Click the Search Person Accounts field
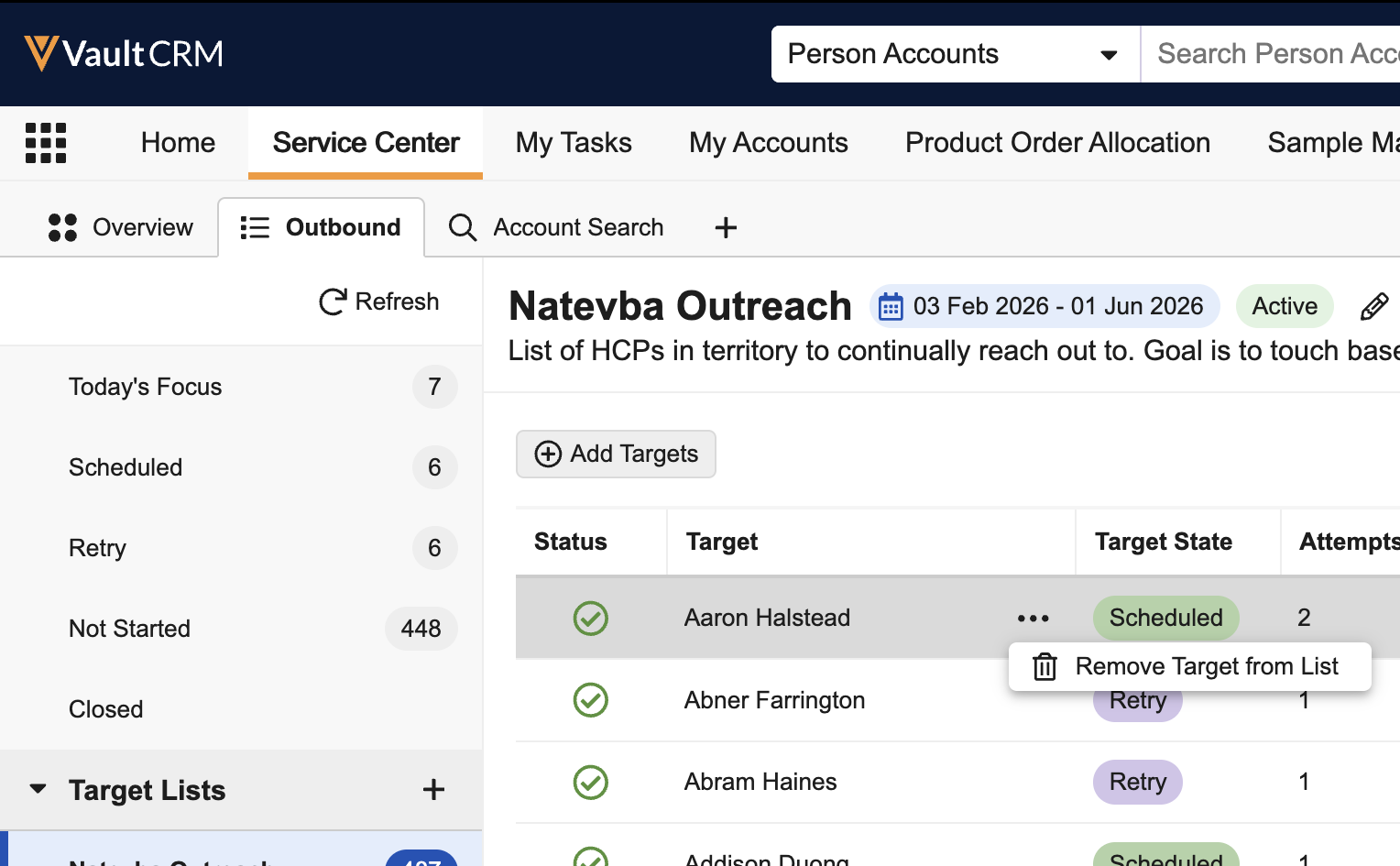This screenshot has width=1400, height=866. (1274, 54)
